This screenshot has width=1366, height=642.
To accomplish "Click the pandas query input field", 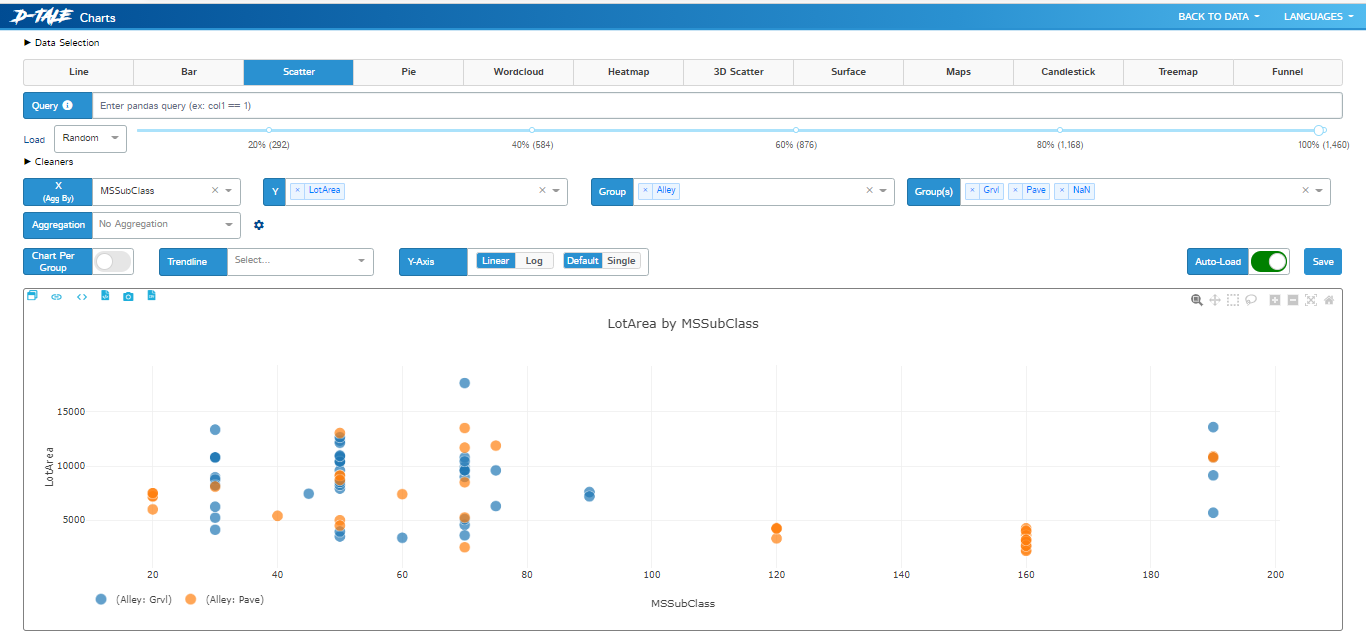I will [x=400, y=105].
